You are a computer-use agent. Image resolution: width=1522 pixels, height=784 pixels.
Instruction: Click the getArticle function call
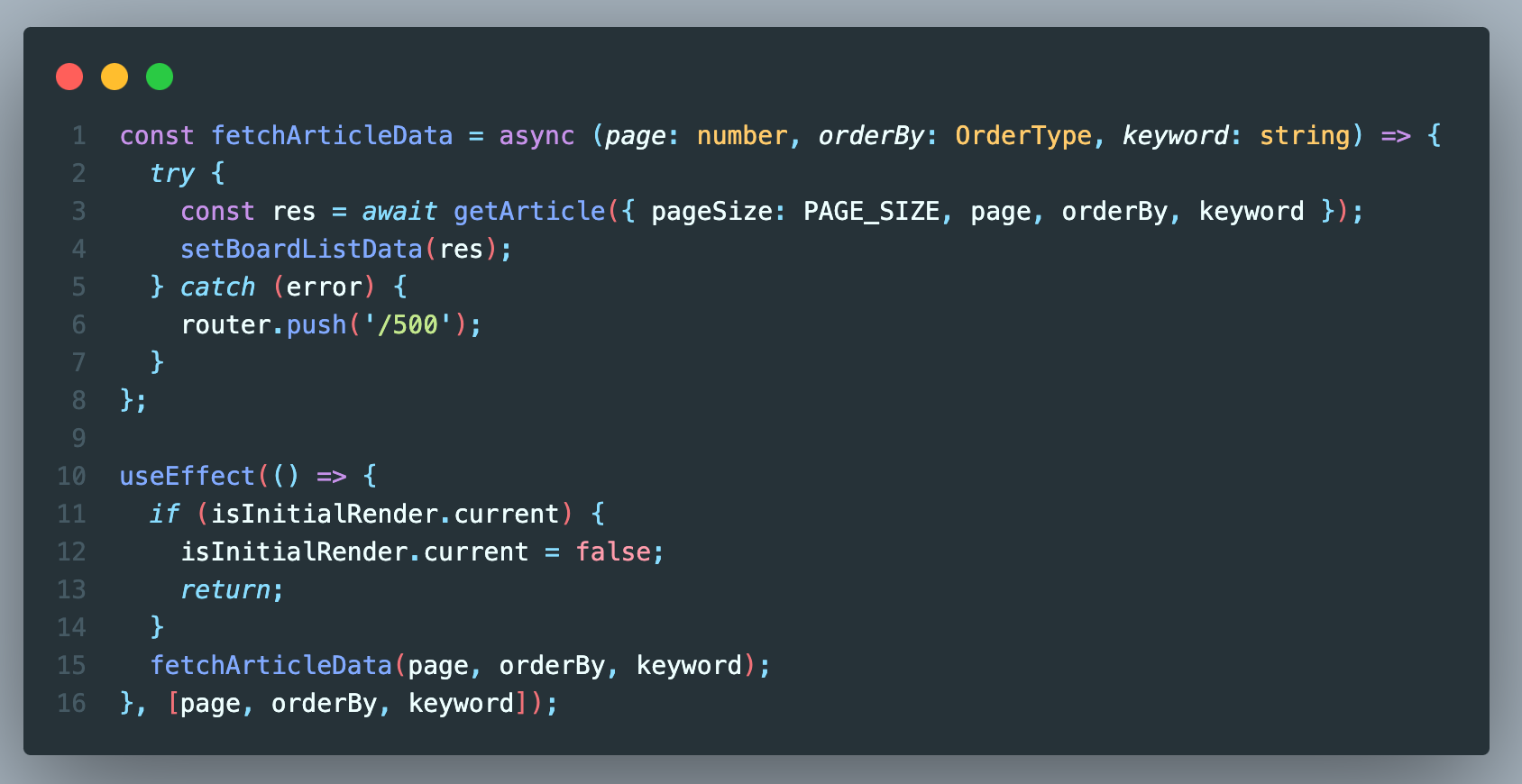coord(529,211)
